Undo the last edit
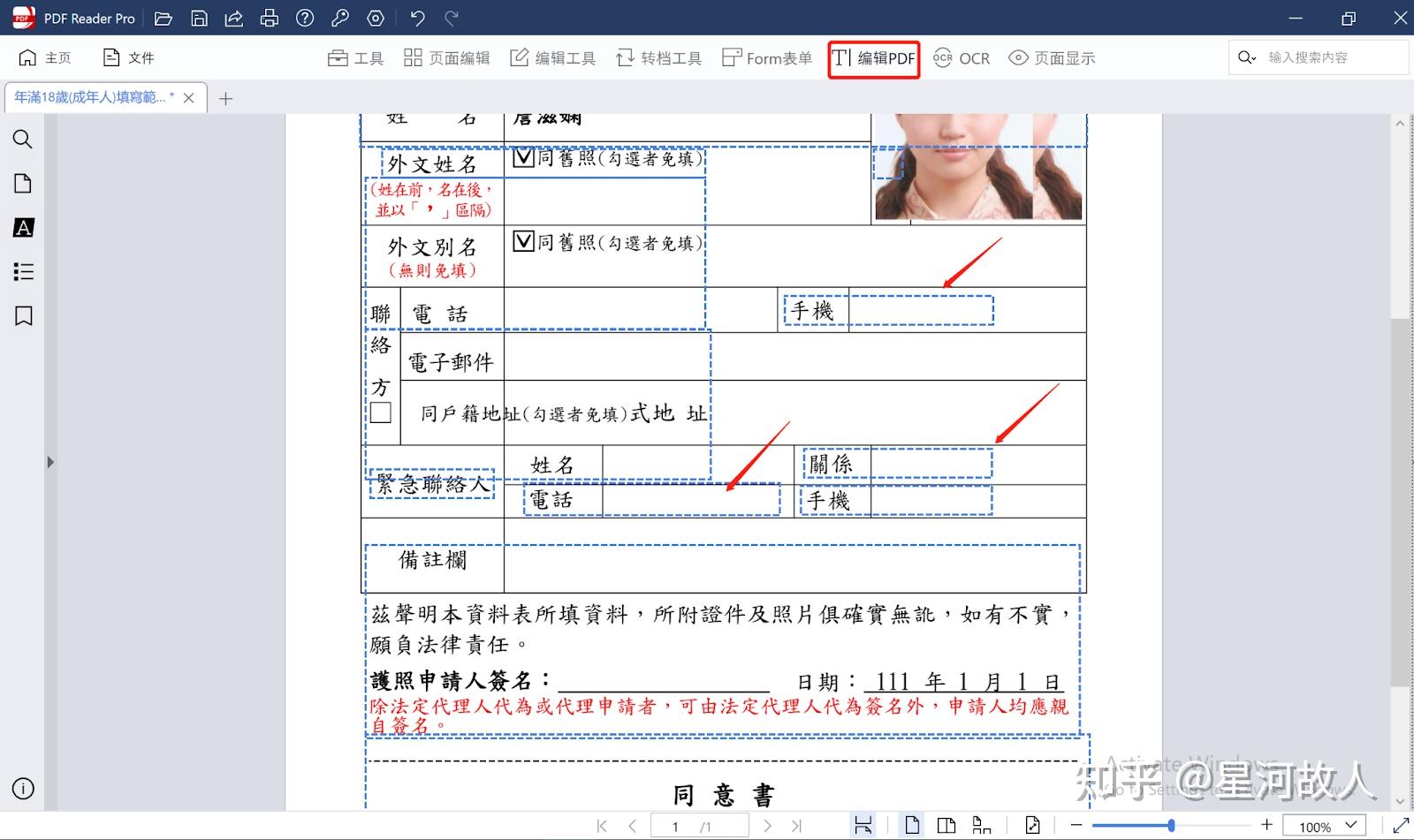 coord(416,18)
